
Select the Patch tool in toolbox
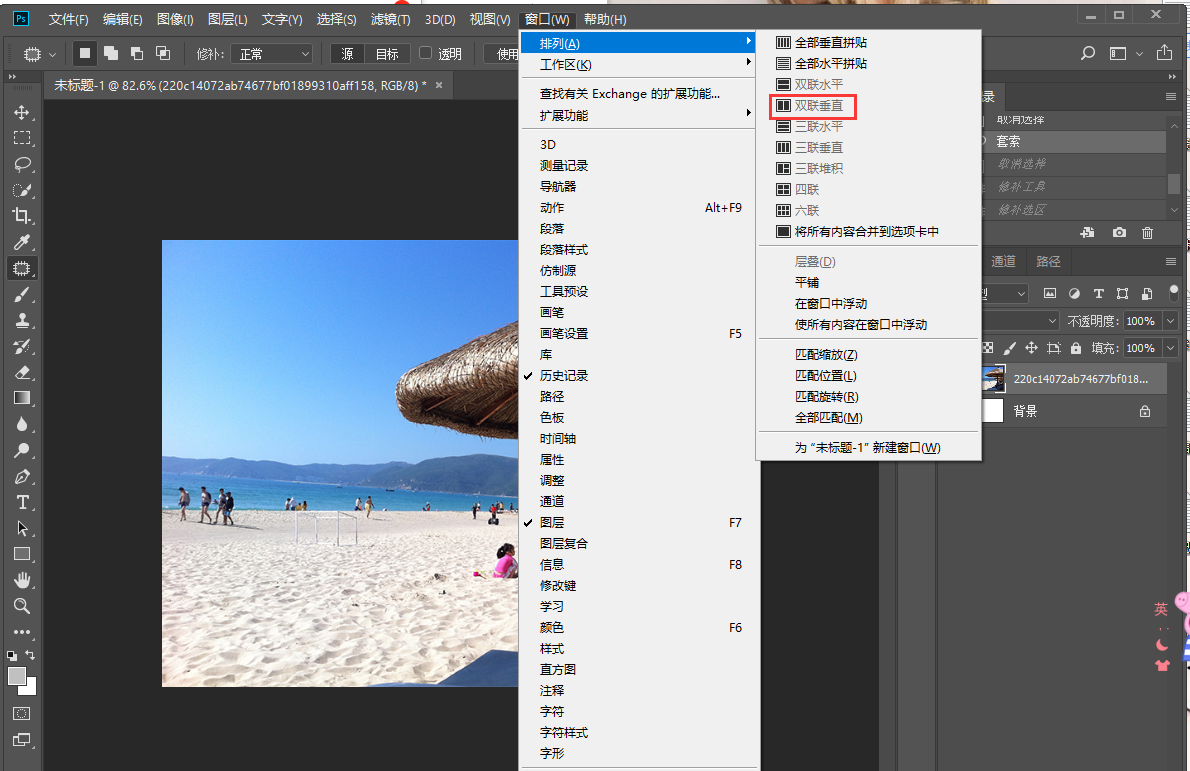[22, 268]
